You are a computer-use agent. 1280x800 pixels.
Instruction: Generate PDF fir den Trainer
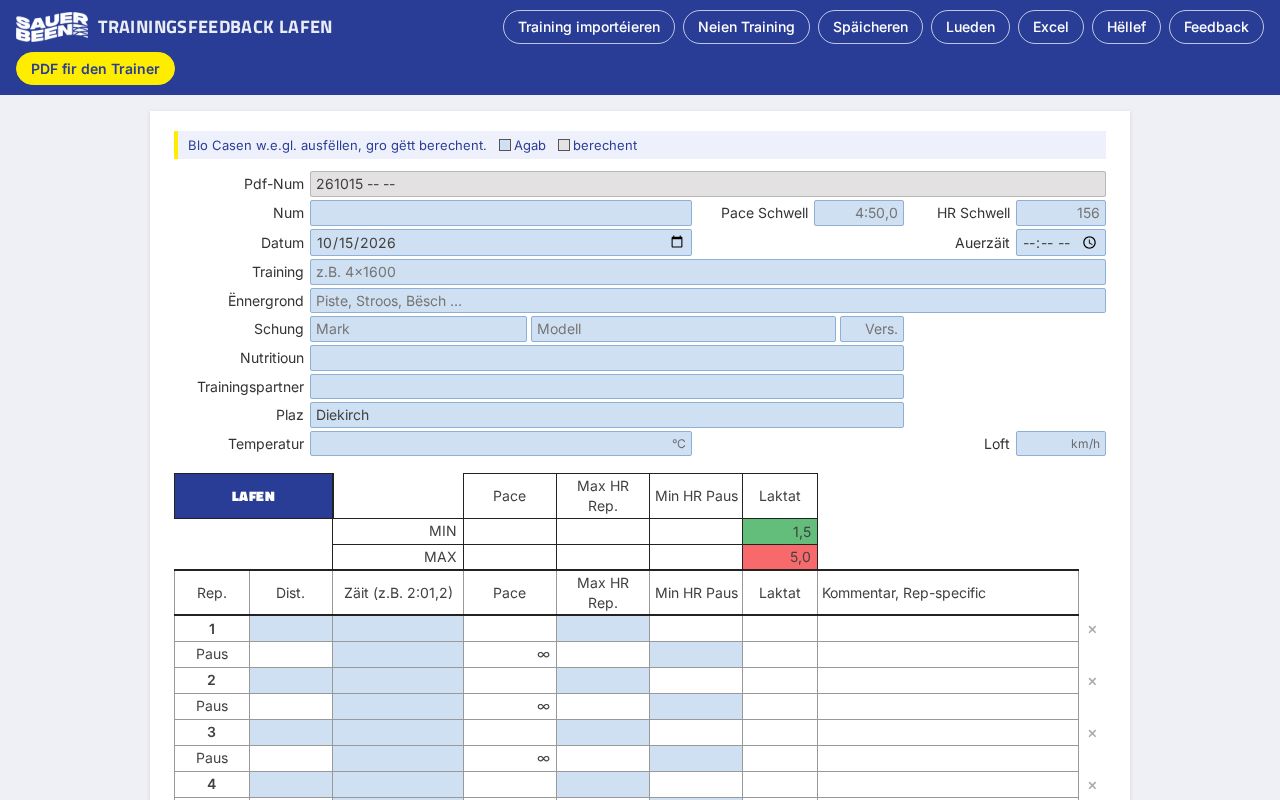tap(95, 69)
